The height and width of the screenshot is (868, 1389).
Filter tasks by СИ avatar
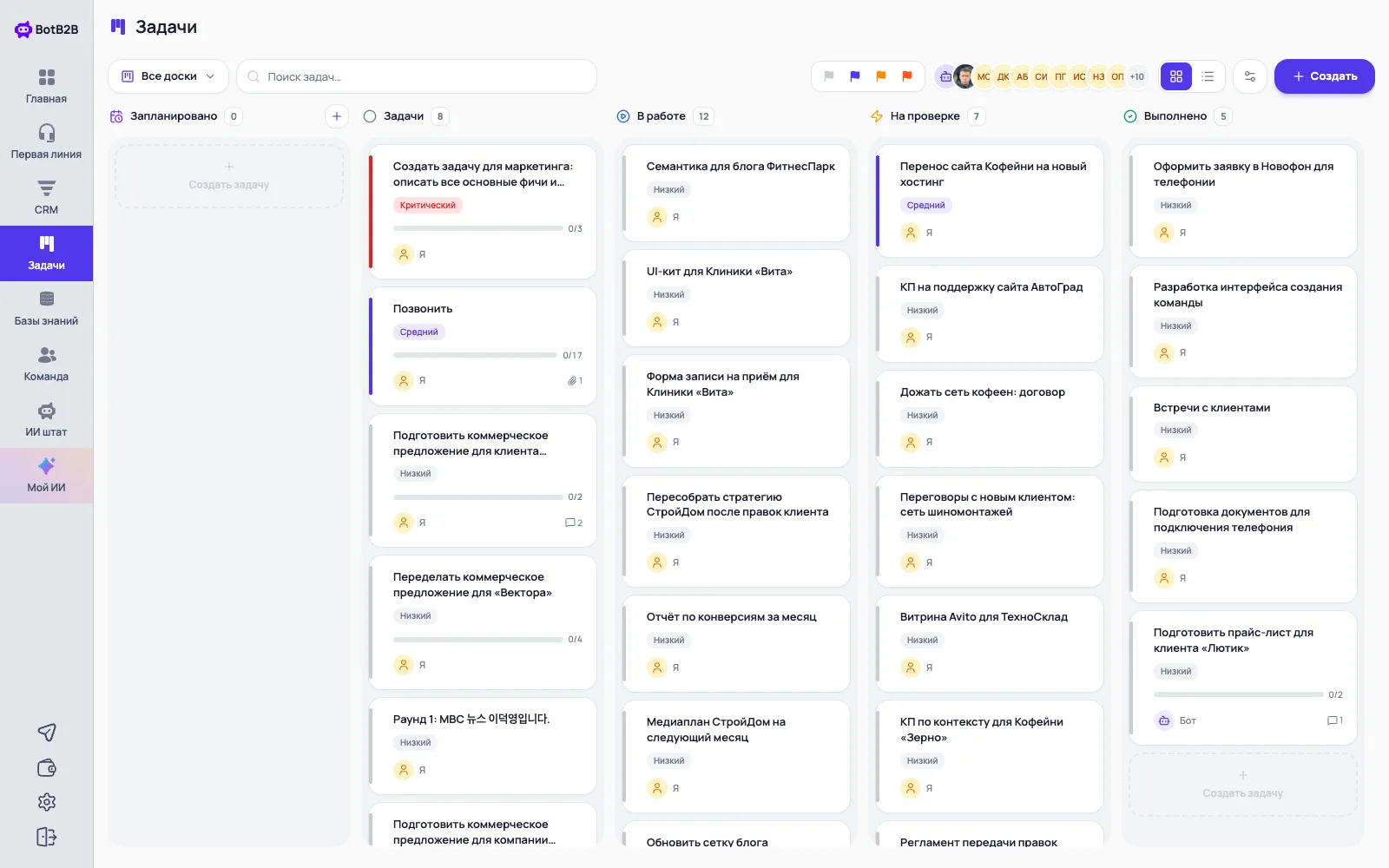(1041, 76)
